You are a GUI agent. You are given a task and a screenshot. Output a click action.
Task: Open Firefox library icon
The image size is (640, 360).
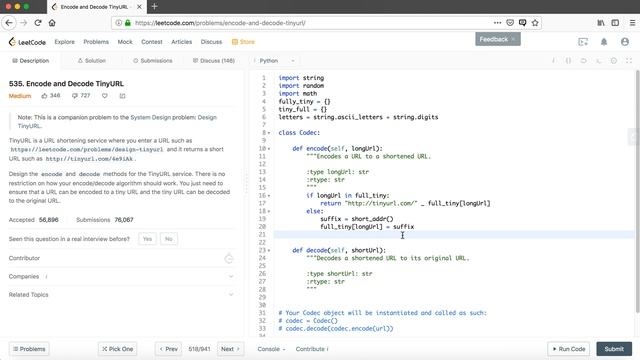coord(601,23)
